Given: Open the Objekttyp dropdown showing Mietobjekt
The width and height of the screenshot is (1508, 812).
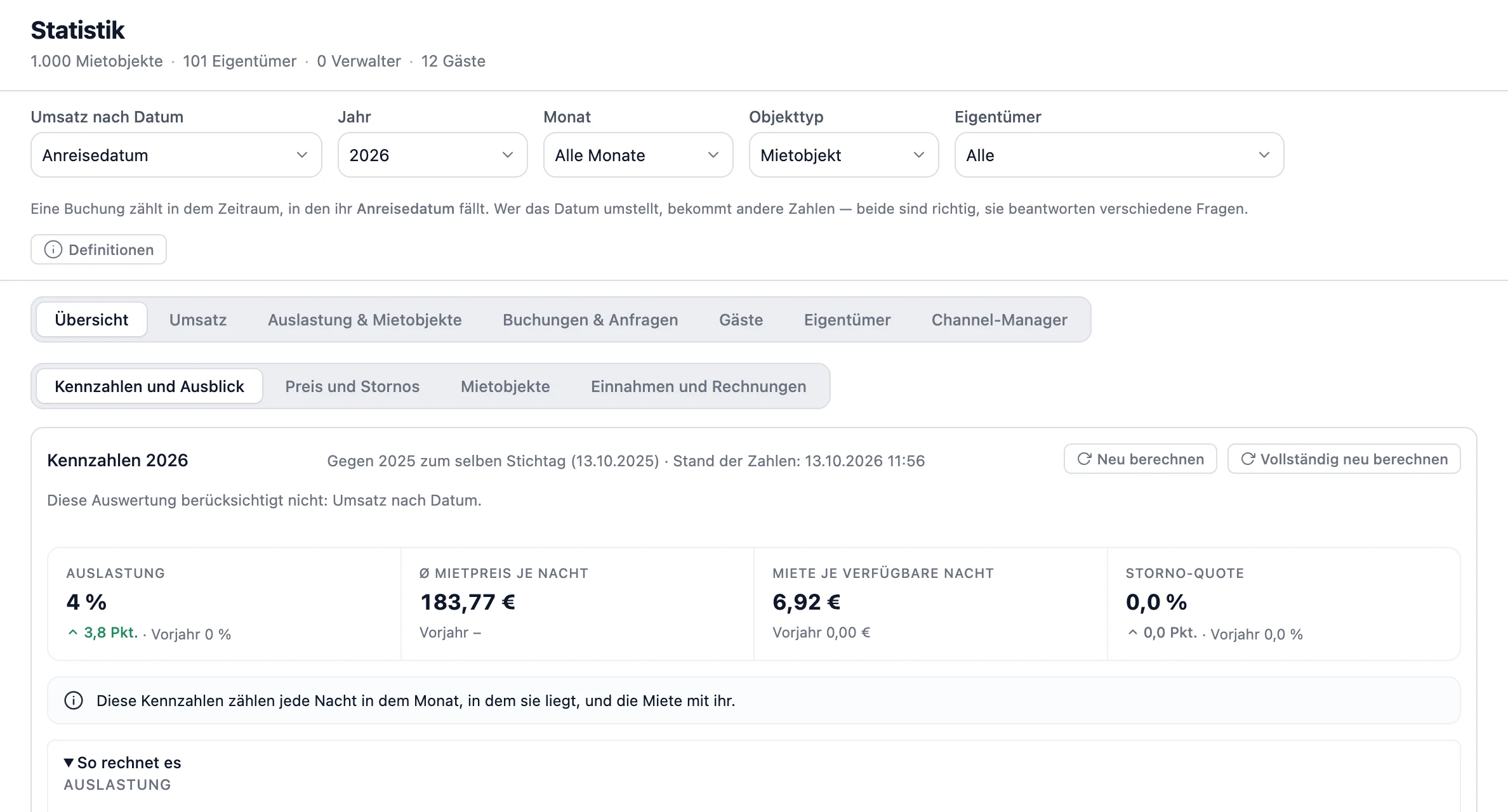Looking at the screenshot, I should click(843, 155).
